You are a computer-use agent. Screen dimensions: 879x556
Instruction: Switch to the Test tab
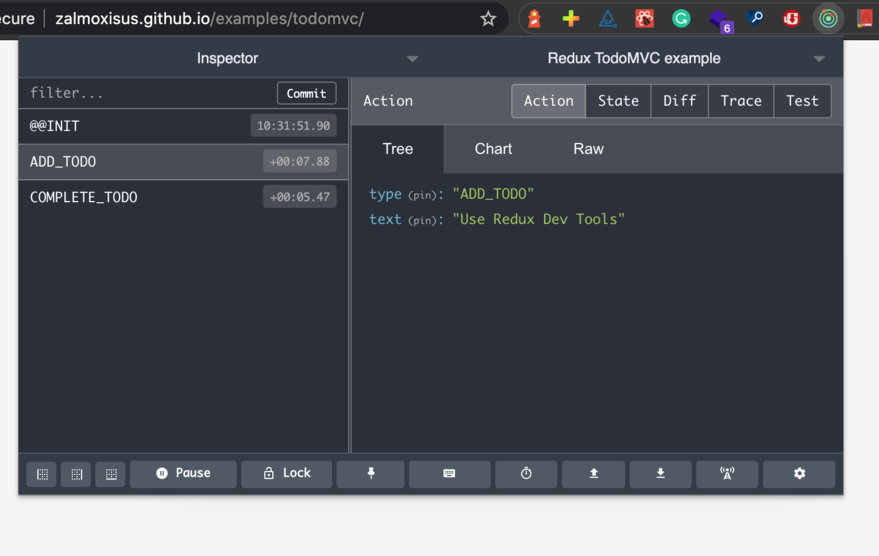point(802,101)
